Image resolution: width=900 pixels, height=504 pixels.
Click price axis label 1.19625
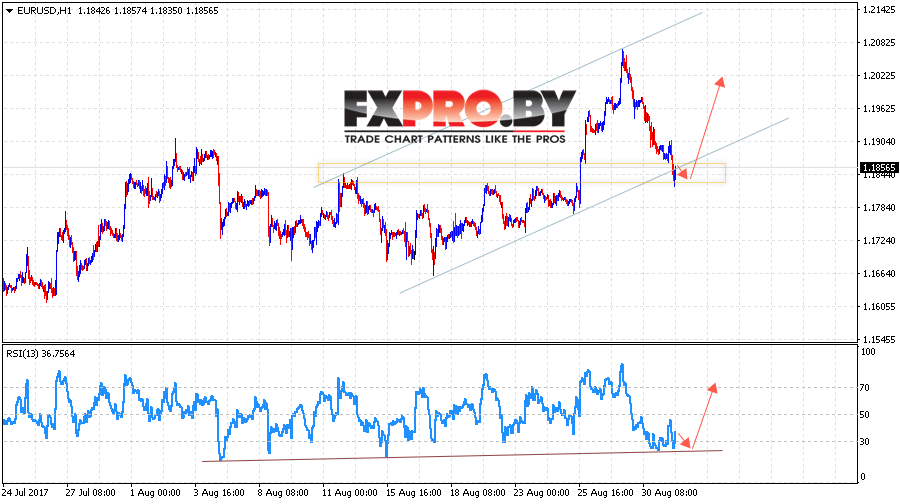point(879,108)
